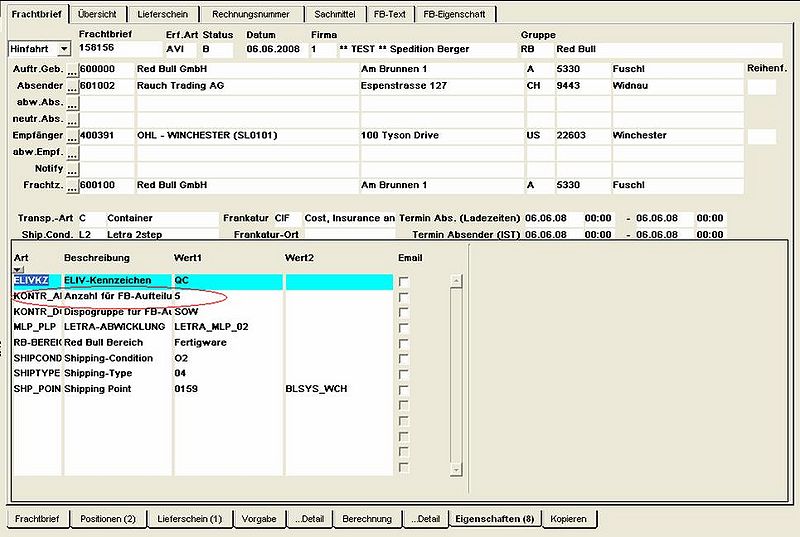Toggle Email checkbox for KONTR_D row
Viewport: 800px width, 537px height.
(x=404, y=312)
